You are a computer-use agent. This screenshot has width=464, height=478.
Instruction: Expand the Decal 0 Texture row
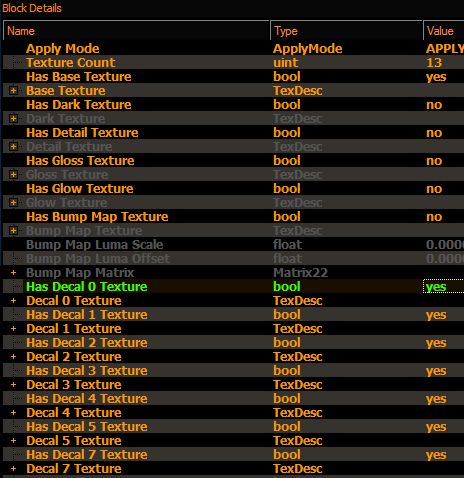13,301
